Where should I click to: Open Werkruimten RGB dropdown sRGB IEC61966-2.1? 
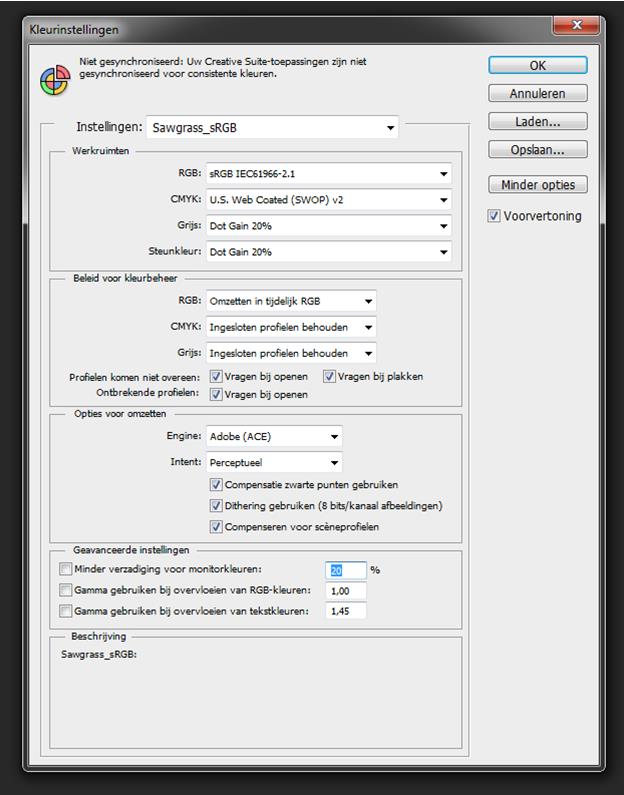(x=328, y=173)
